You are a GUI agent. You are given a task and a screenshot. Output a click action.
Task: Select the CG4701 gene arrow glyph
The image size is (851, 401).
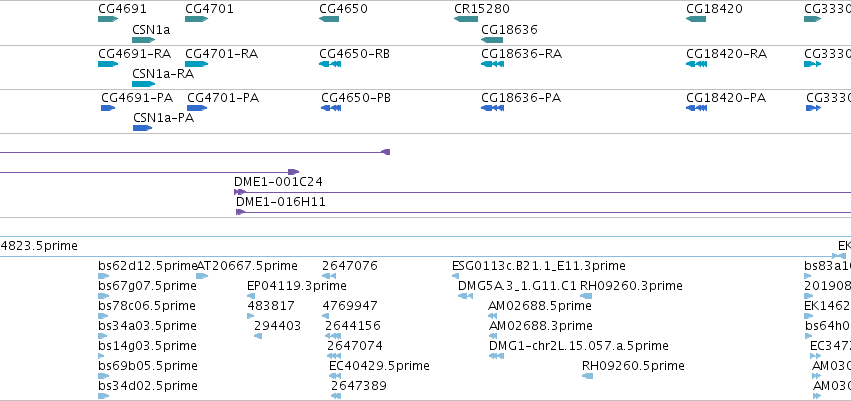click(196, 19)
